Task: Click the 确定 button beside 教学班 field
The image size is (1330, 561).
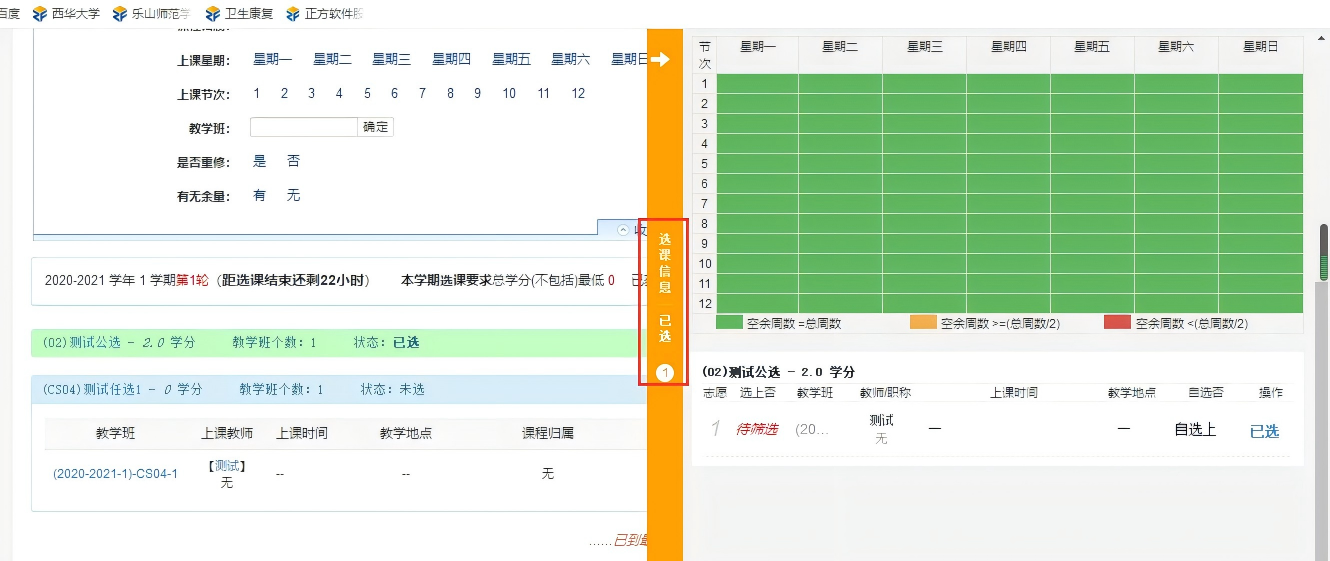Action: point(376,127)
